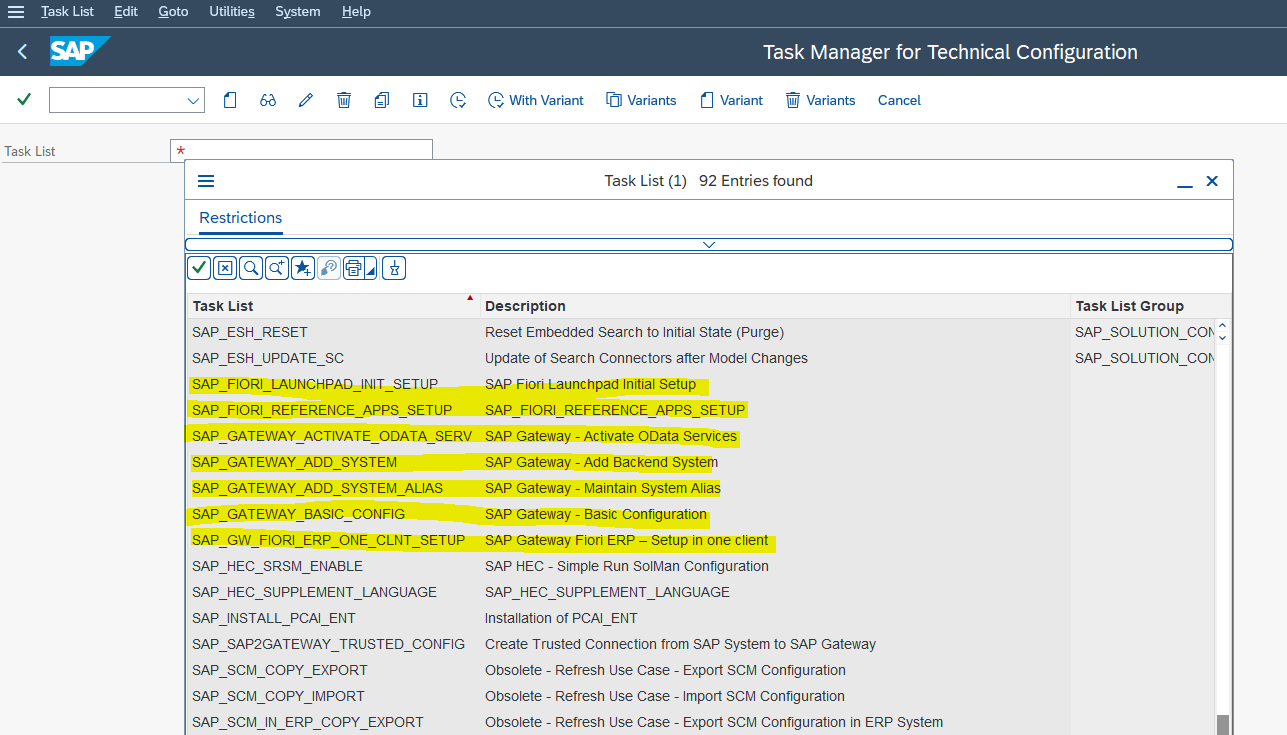Screen dimensions: 1287x735
Task: Select SAP_GATEWAY_ACTIVATE_ODATA_SERV entry
Action: point(332,436)
